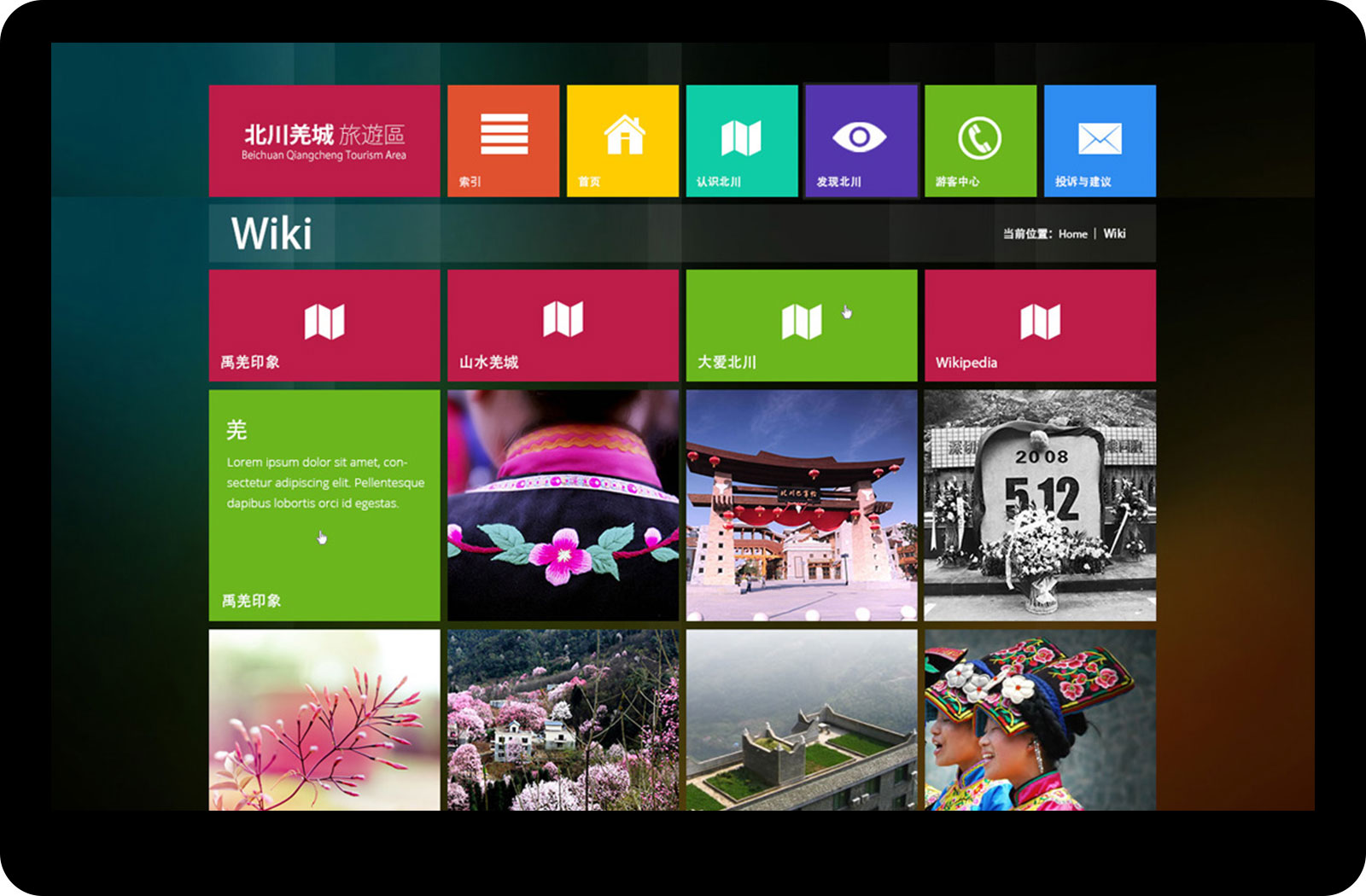Open the map icon on the 大爱北川 tile
Image resolution: width=1366 pixels, height=896 pixels.
pyautogui.click(x=801, y=322)
